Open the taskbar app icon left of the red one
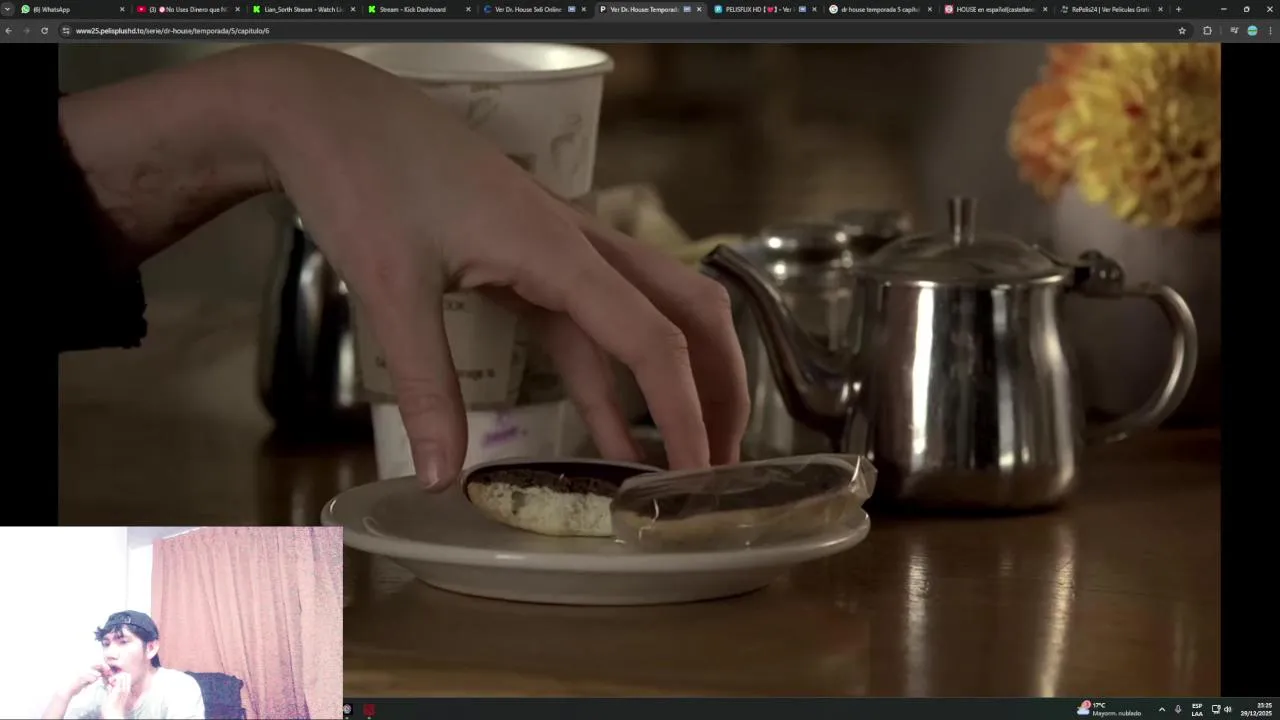 click(x=348, y=710)
